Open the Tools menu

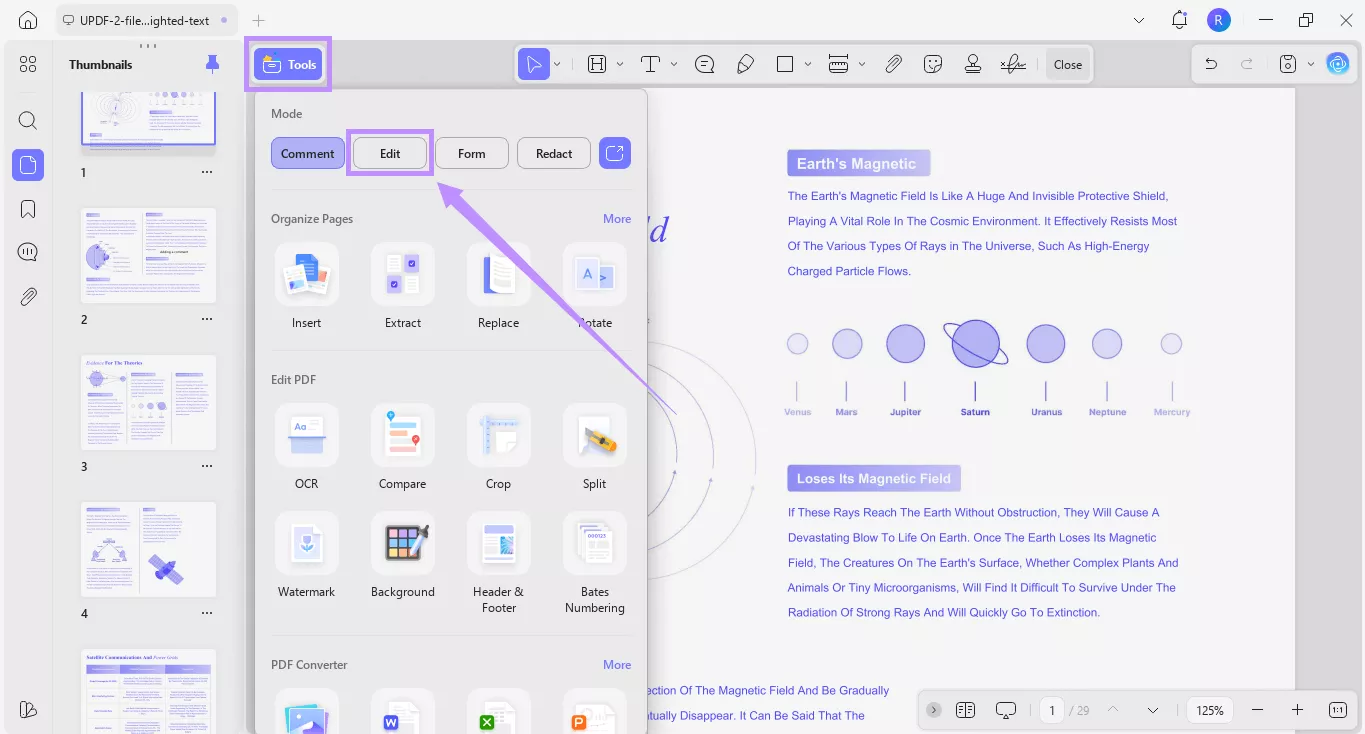point(288,63)
